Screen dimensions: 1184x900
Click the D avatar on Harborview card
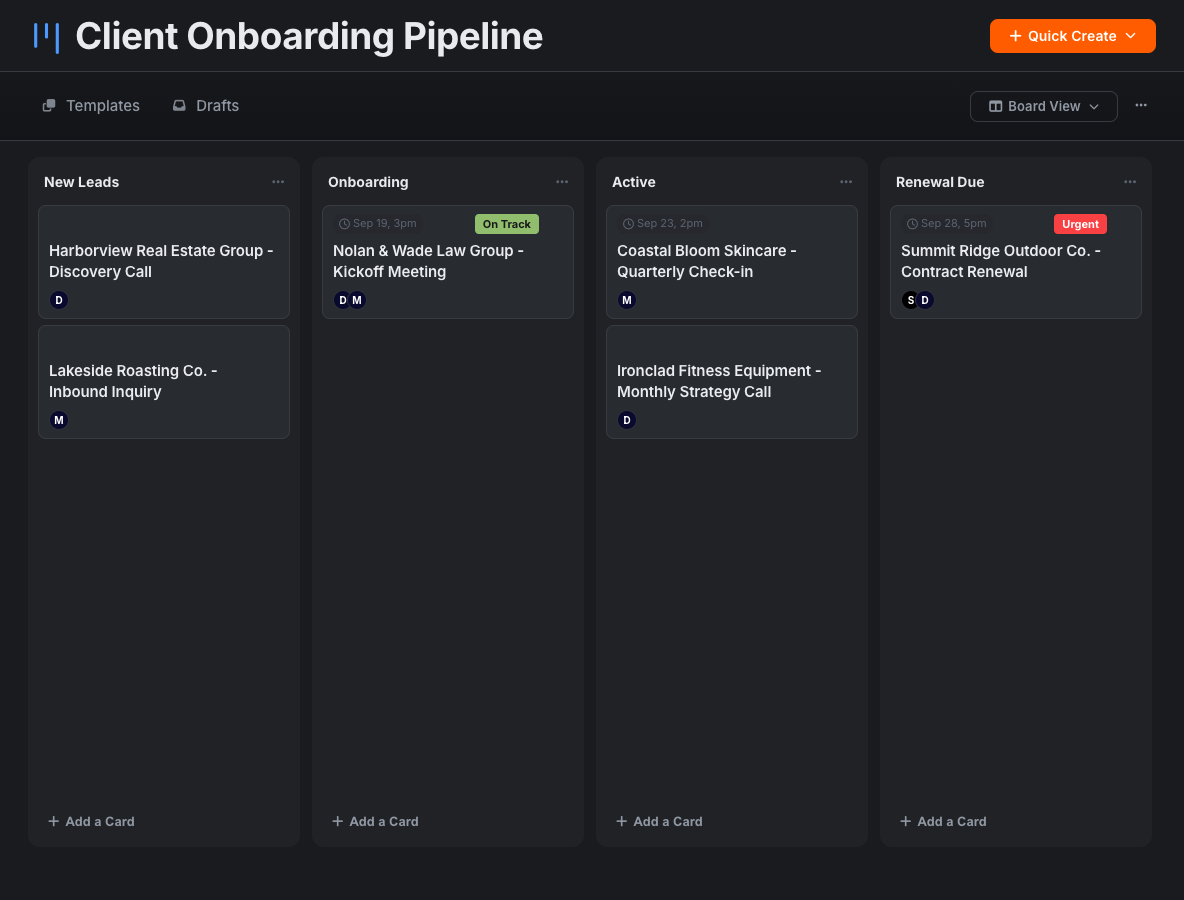click(59, 301)
